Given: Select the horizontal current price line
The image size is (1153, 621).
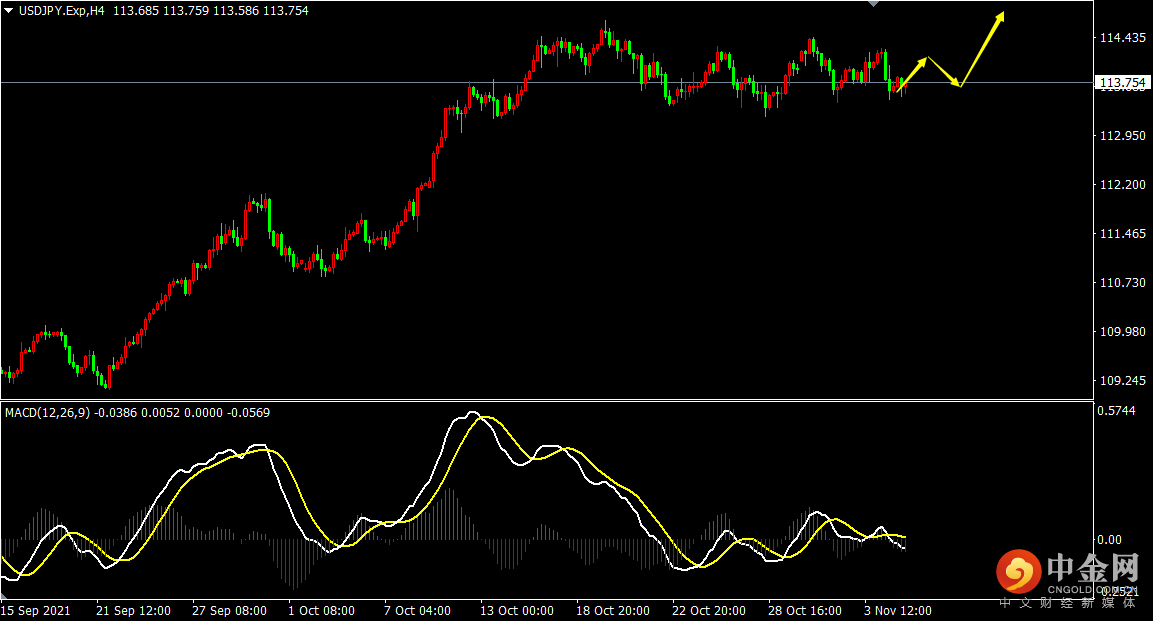Looking at the screenshot, I should tap(500, 82).
